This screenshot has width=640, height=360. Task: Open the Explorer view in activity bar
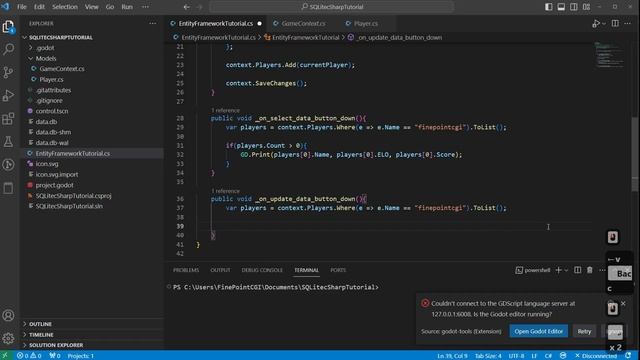click(8, 27)
